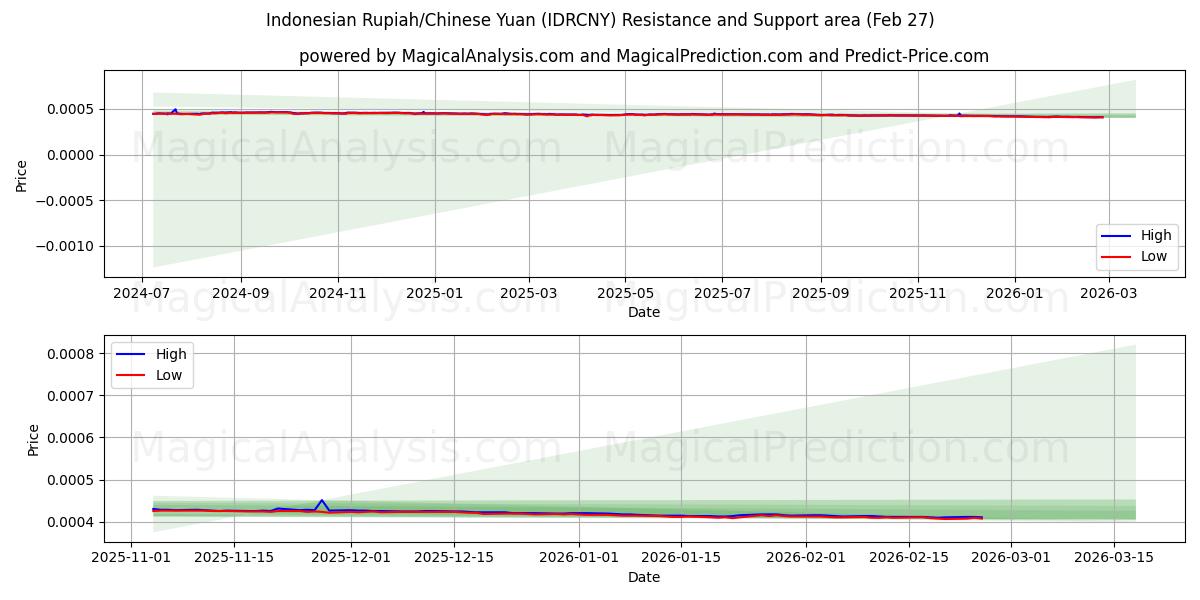Click the Date axis label on top chart
1200x600 pixels.
(646, 312)
